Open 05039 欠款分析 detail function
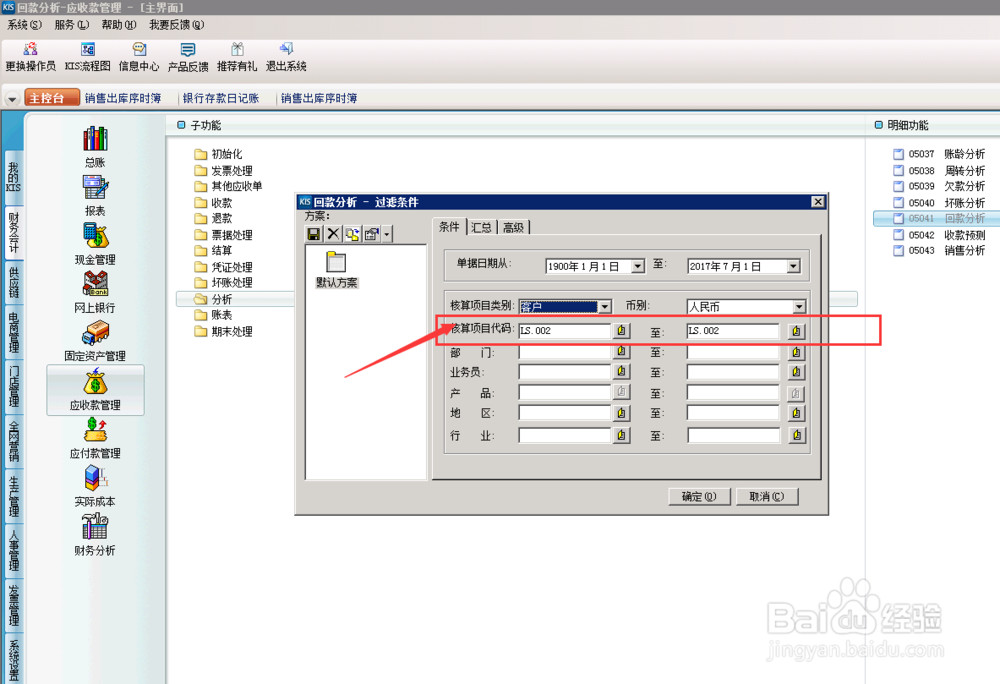 pyautogui.click(x=939, y=186)
